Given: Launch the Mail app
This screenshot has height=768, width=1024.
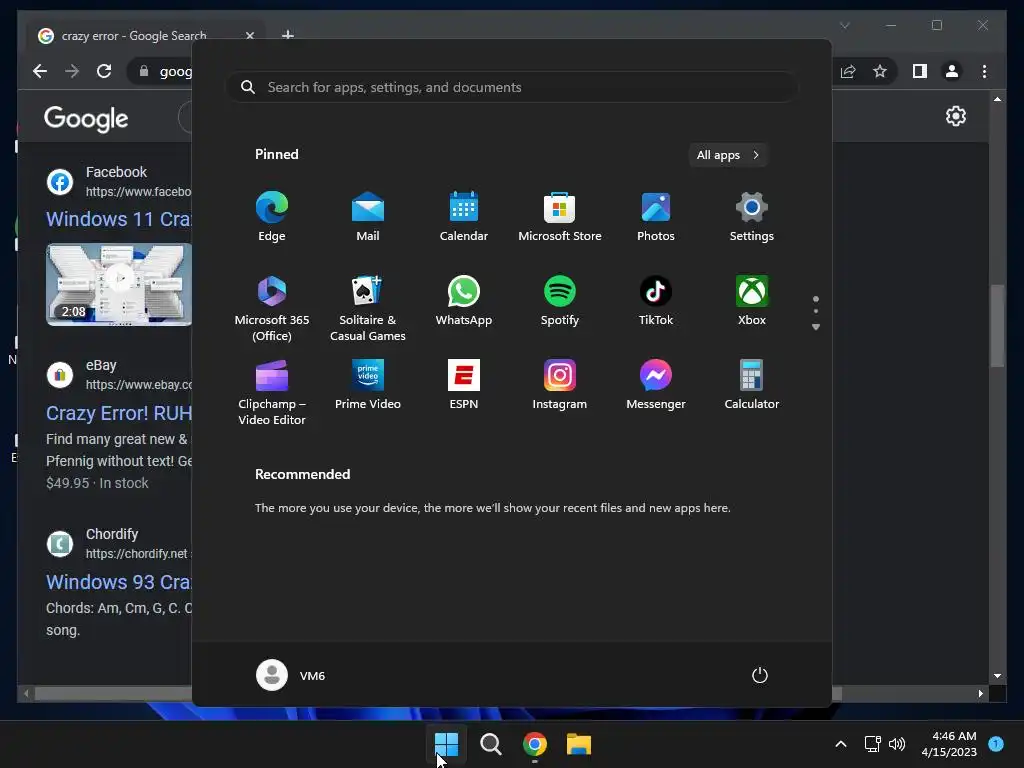Looking at the screenshot, I should coord(368,217).
